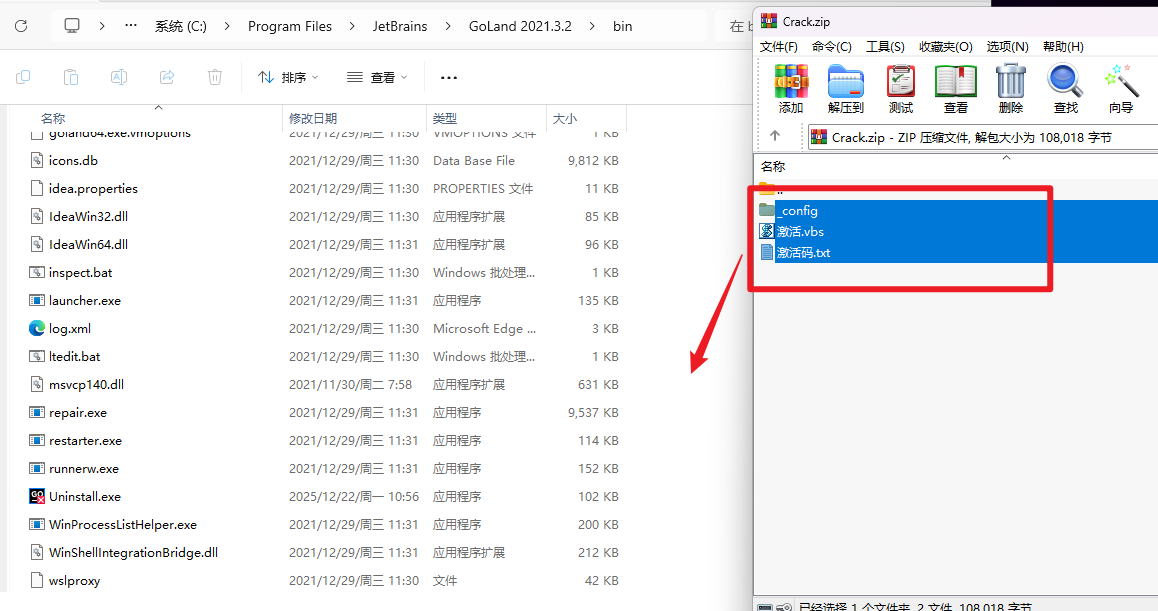
Task: Click the Explorer rename icon in toolbar
Action: 119,77
